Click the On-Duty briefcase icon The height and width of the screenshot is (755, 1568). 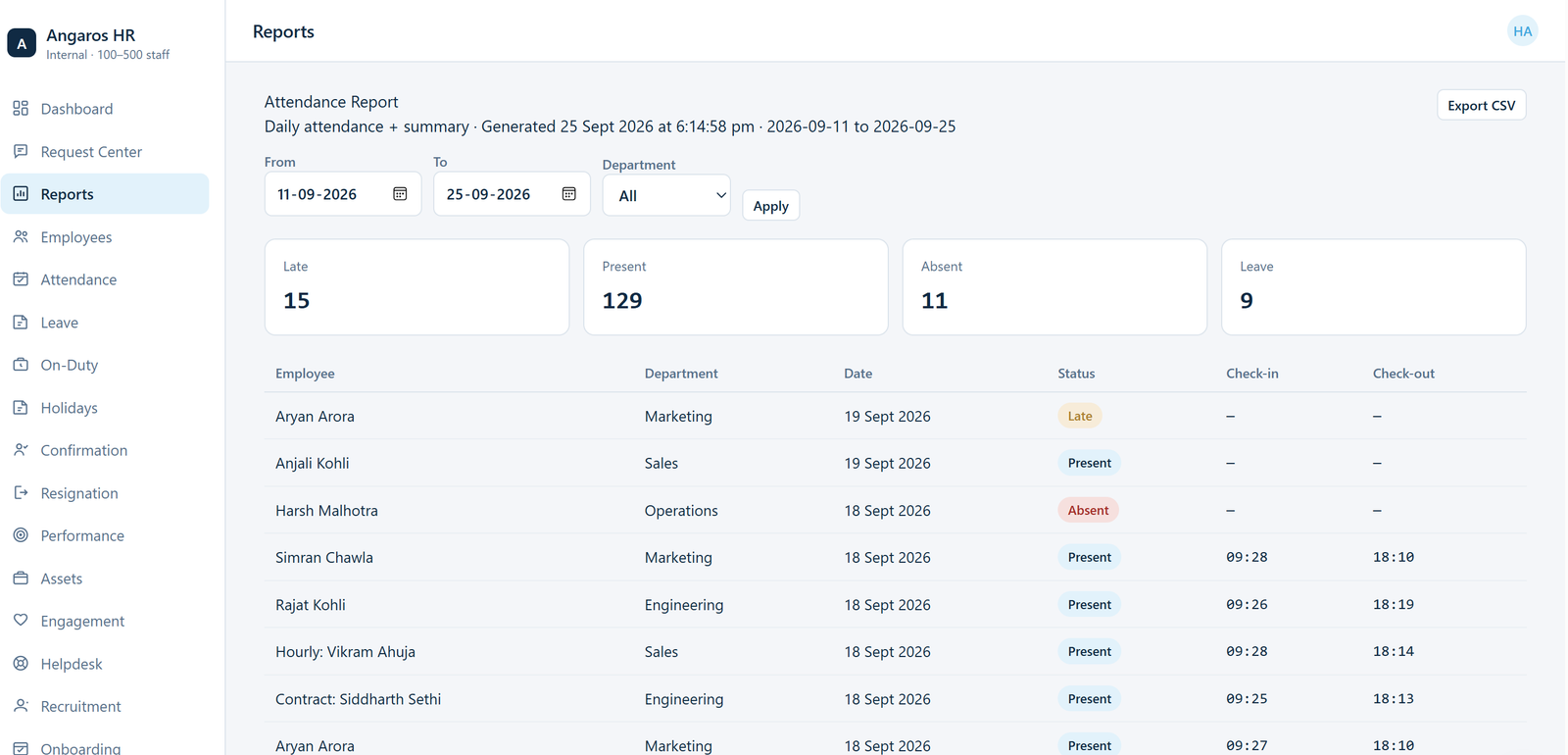coord(21,364)
